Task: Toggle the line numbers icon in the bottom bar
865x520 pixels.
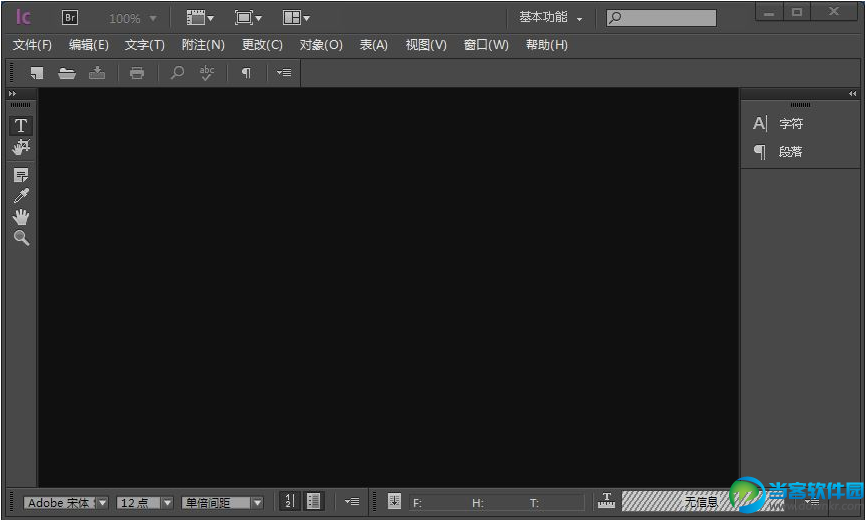Action: 290,501
